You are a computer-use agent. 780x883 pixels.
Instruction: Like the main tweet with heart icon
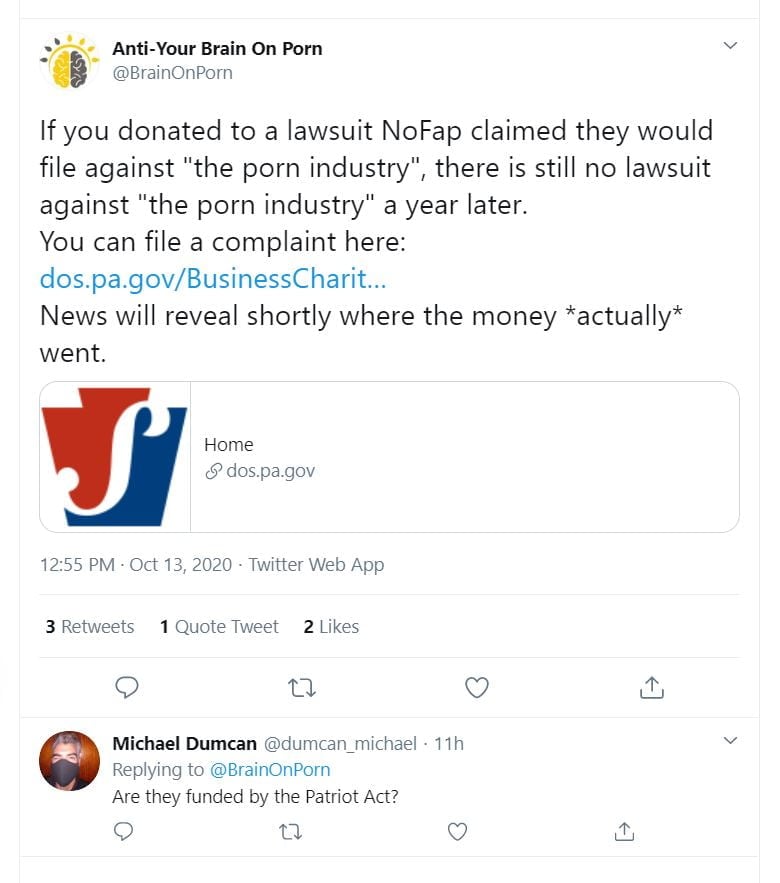[x=478, y=687]
